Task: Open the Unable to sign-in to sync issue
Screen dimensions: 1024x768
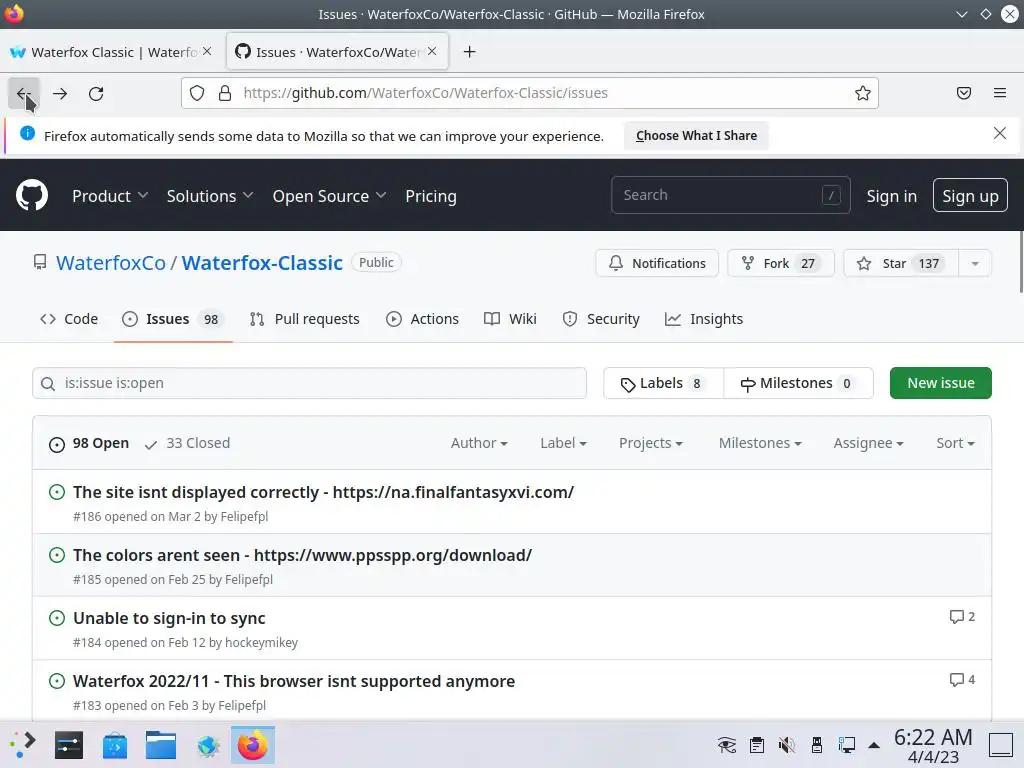Action: coord(169,618)
